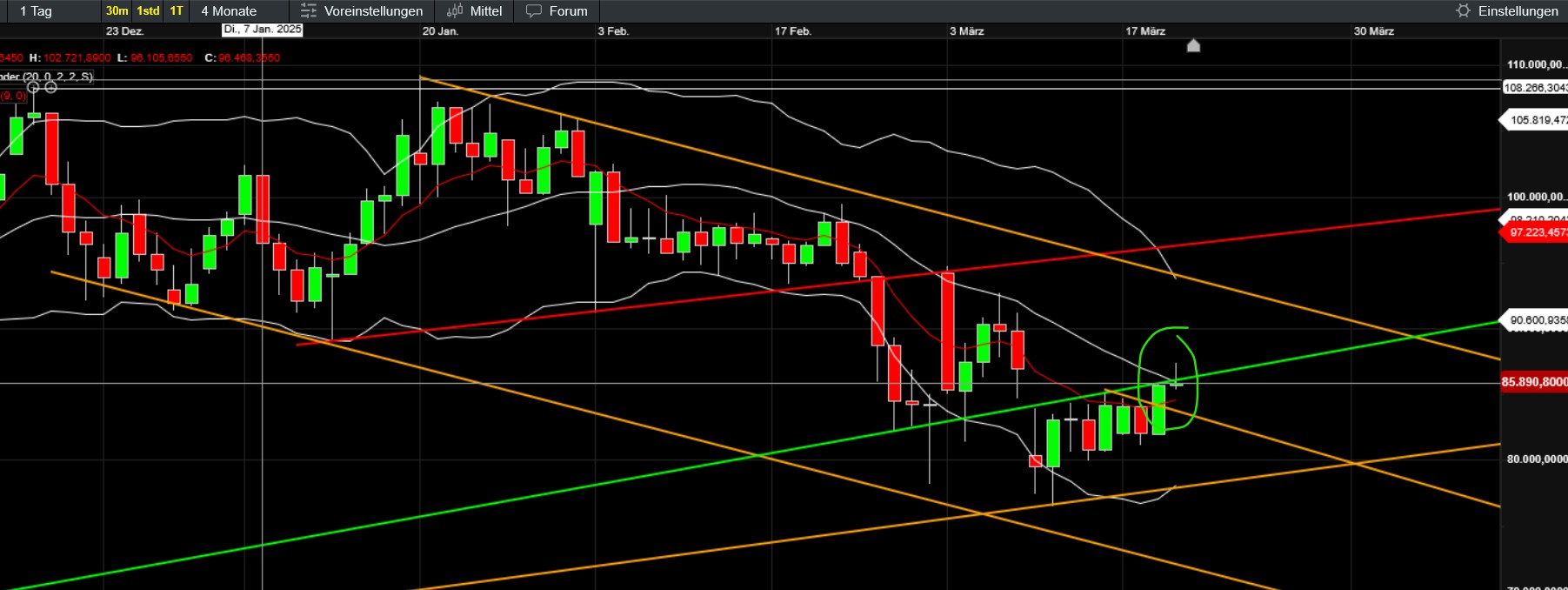
Task: Click the '30 März' date on the time axis
Action: click(x=1374, y=31)
